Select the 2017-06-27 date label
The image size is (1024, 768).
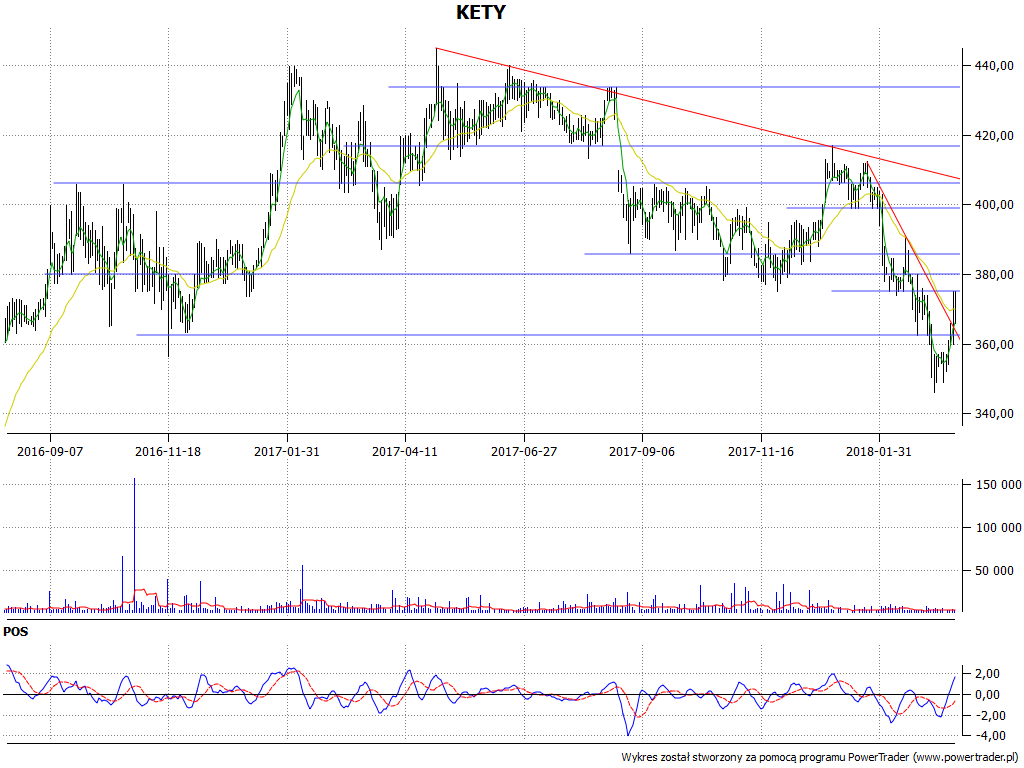[x=524, y=451]
